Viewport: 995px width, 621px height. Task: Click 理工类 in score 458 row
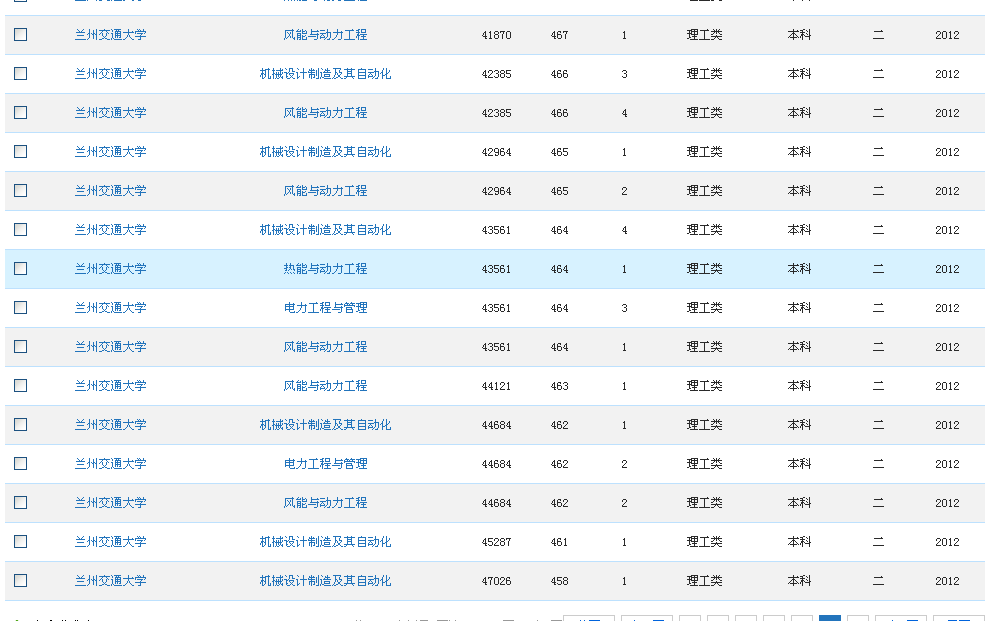pos(704,581)
